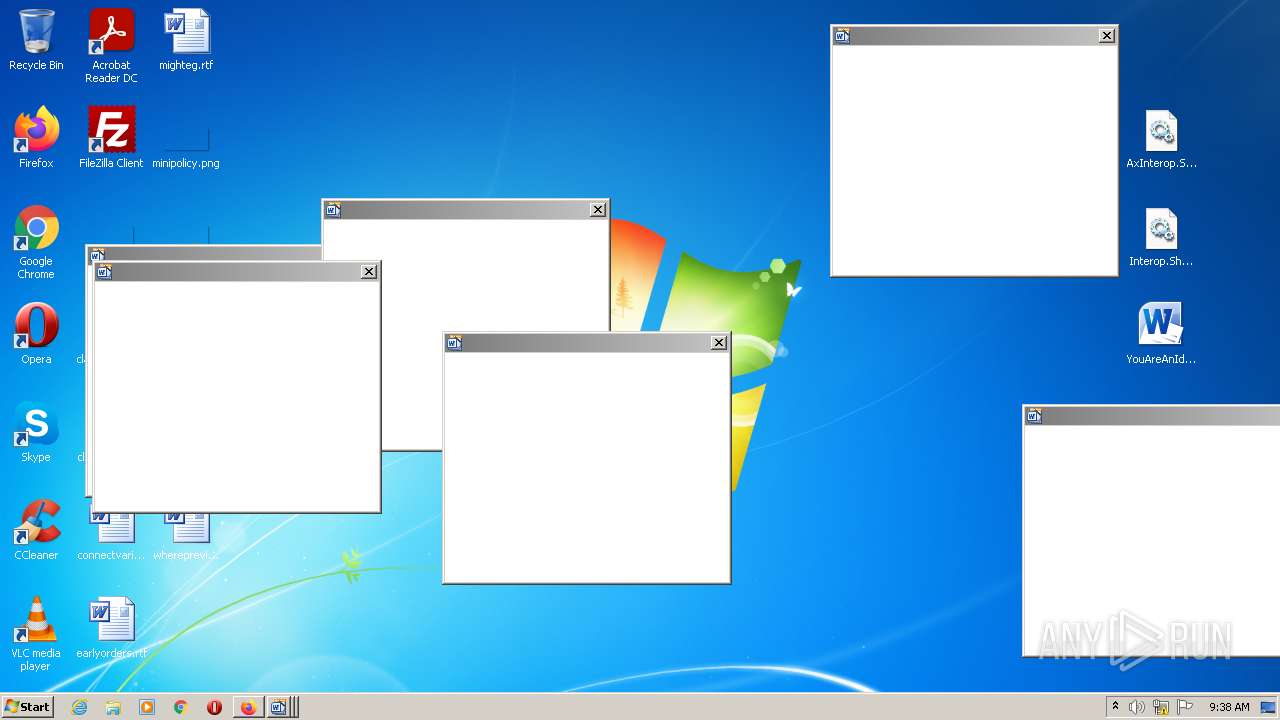Viewport: 1280px width, 720px height.
Task: Open the Recycle Bin desktop icon
Action: point(36,41)
